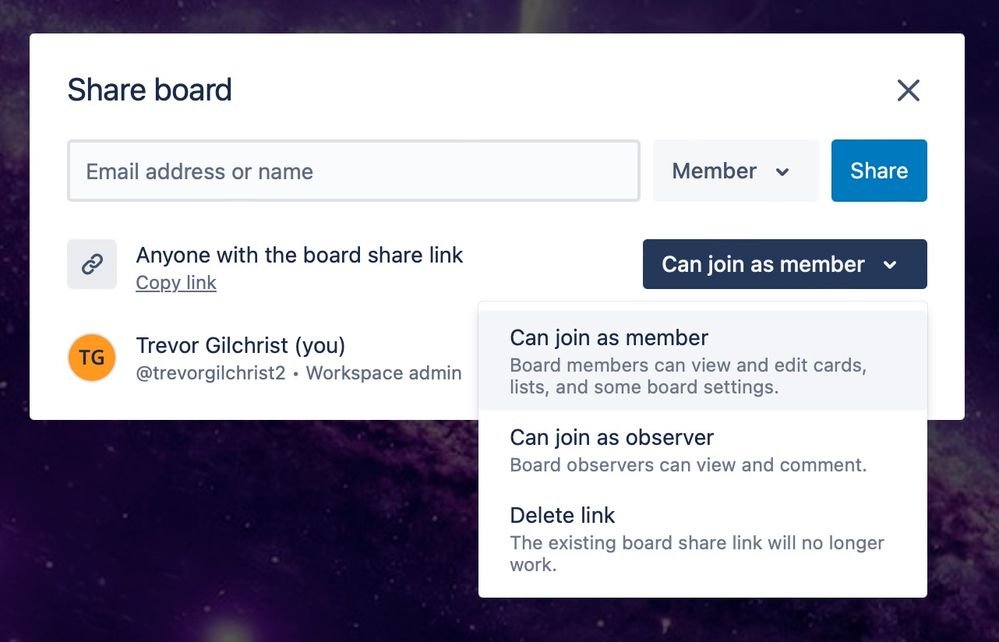Focus the Email address or name field
999x642 pixels.
pyautogui.click(x=354, y=171)
